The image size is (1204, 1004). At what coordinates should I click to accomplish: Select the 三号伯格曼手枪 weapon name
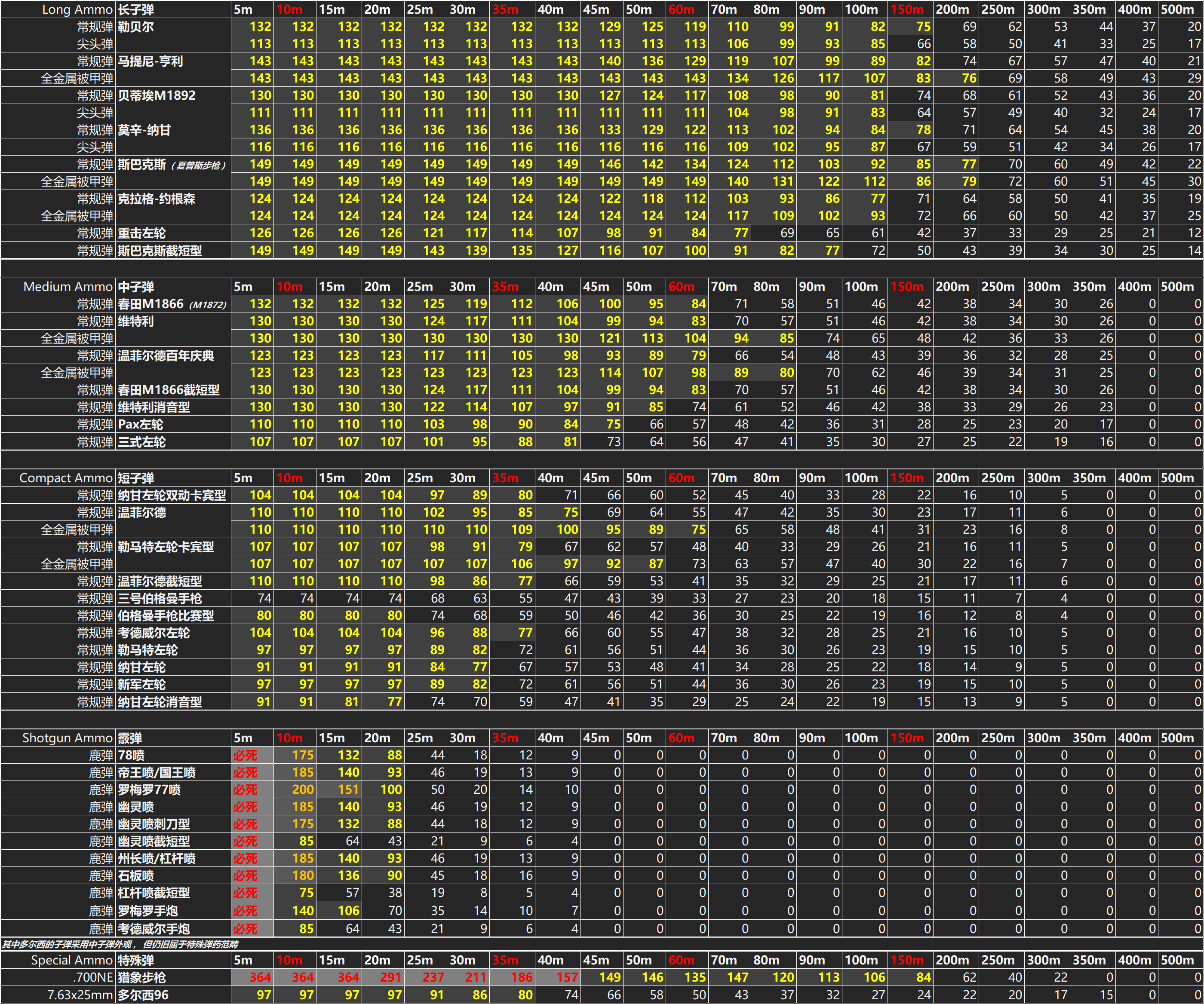[160, 598]
